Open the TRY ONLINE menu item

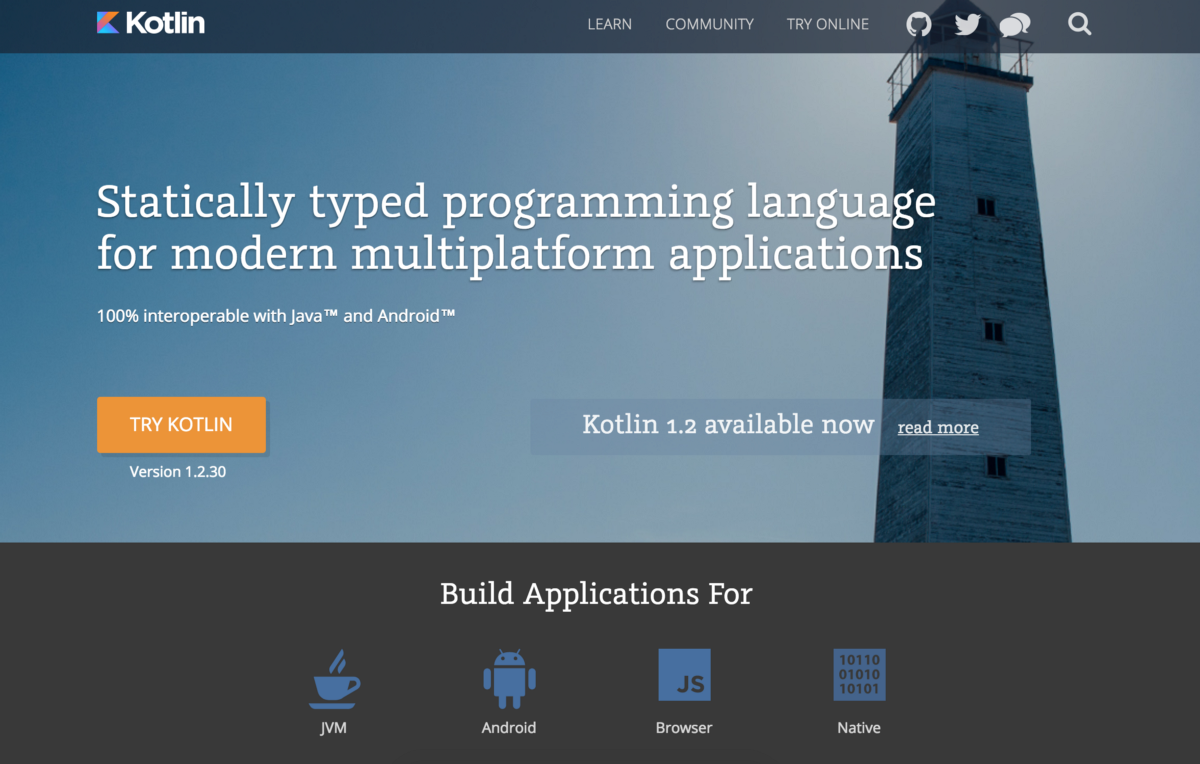(x=828, y=24)
